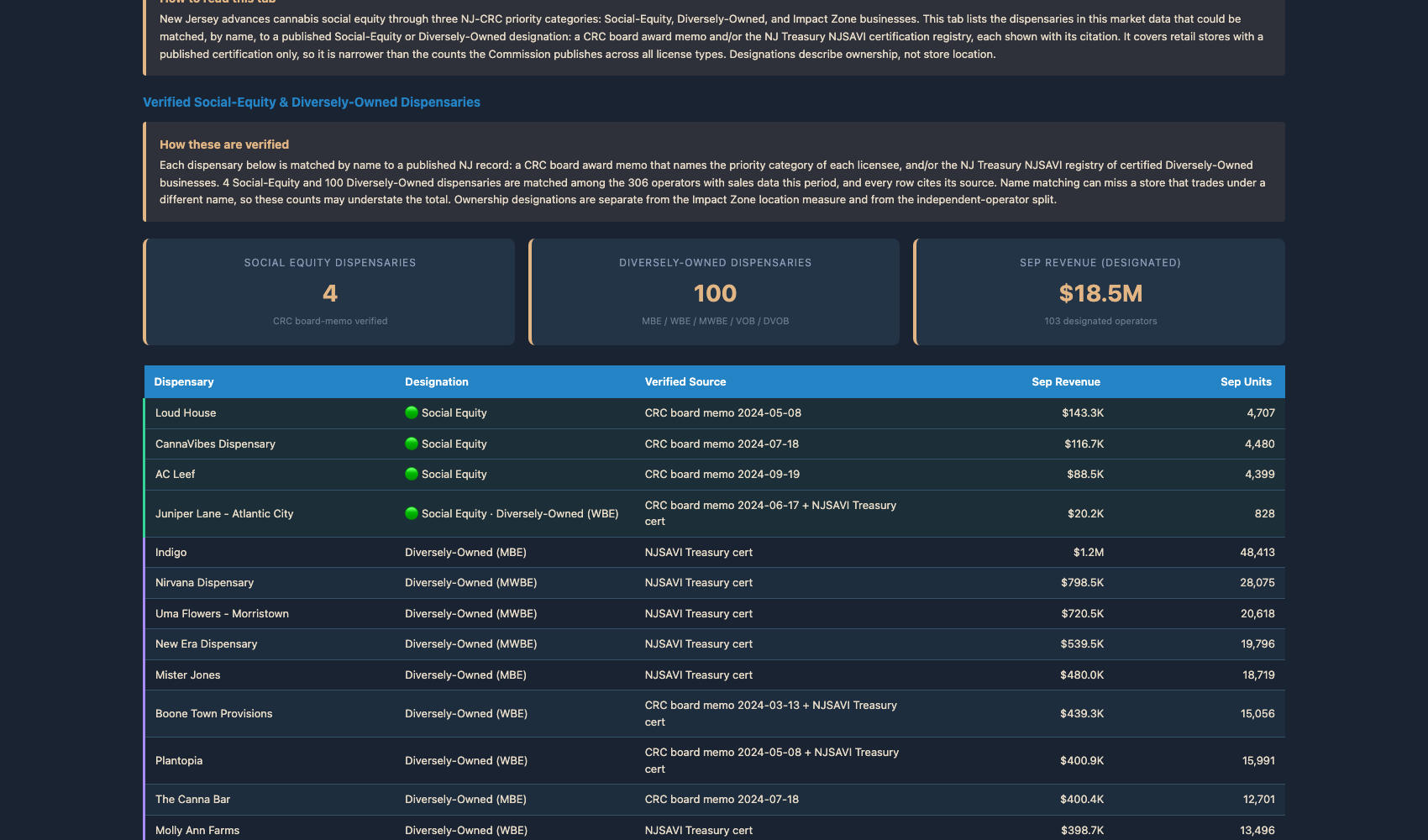Click the green dot in CannaVibes Dispensary row

(412, 444)
